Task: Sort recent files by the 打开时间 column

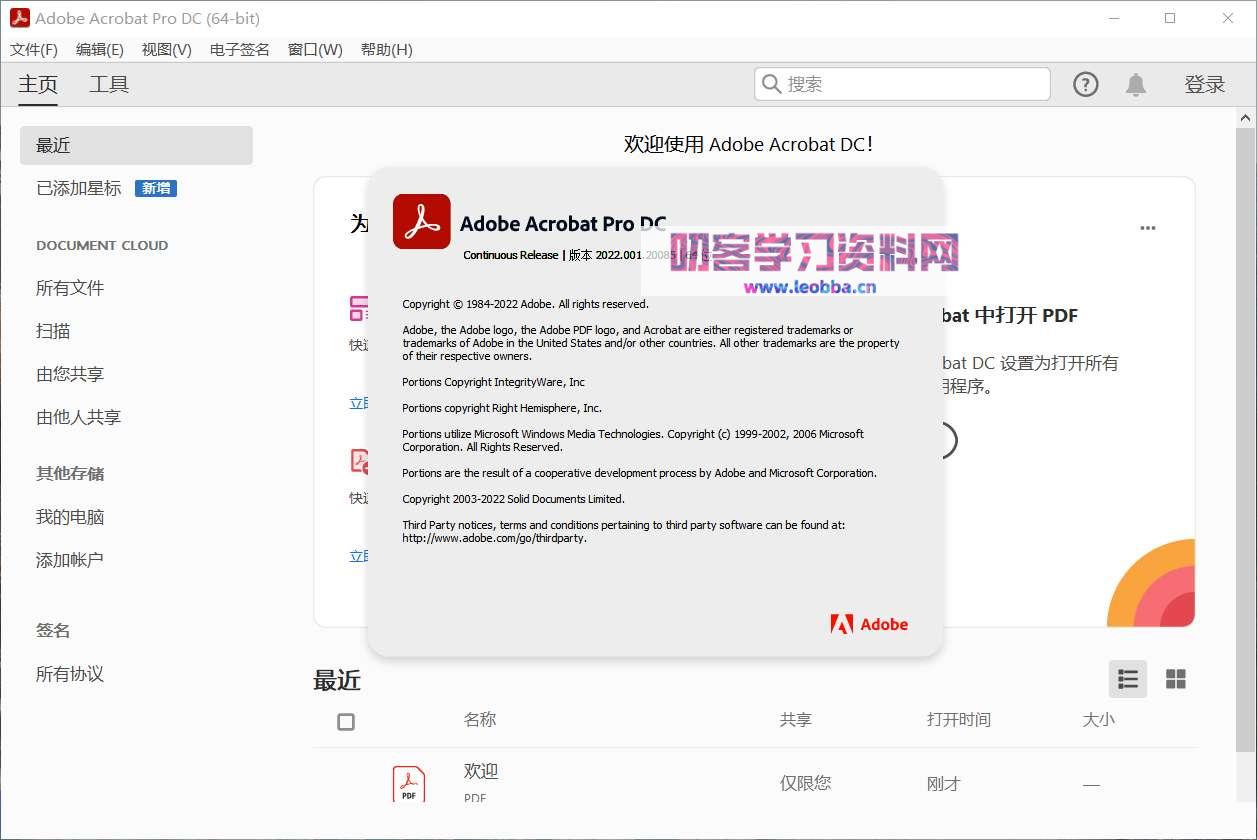Action: point(957,719)
